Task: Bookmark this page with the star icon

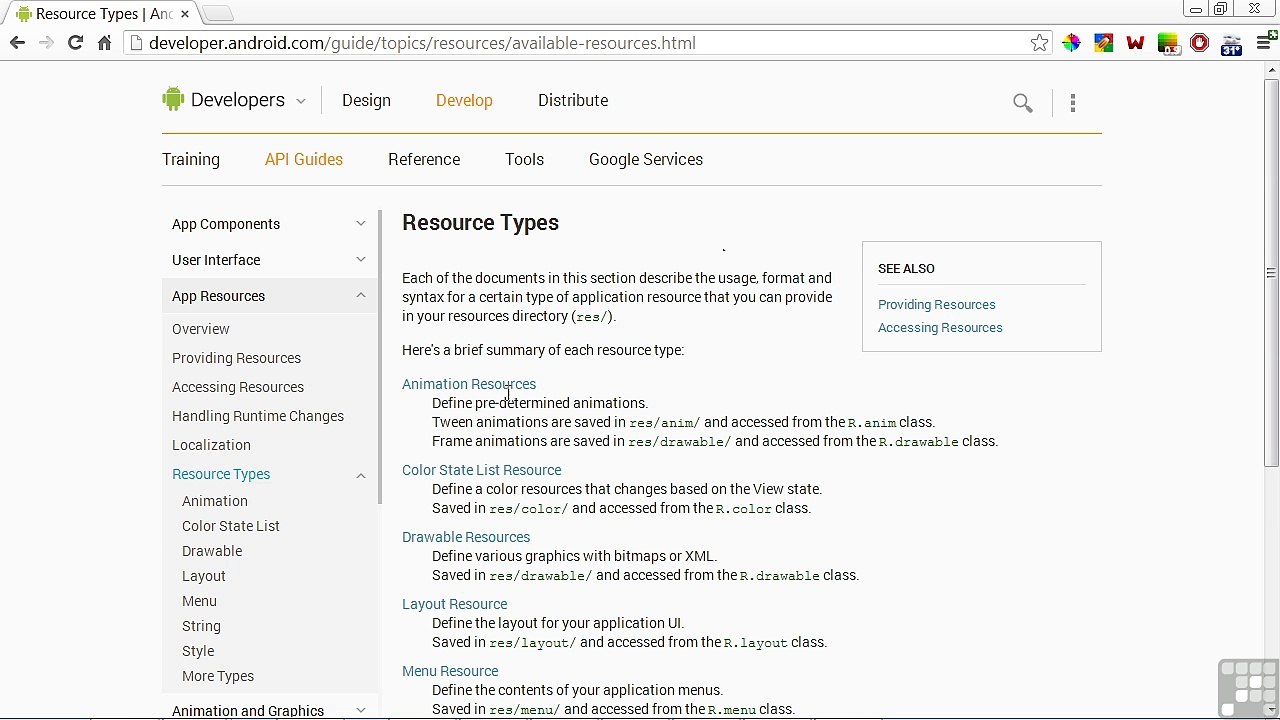Action: point(1040,43)
